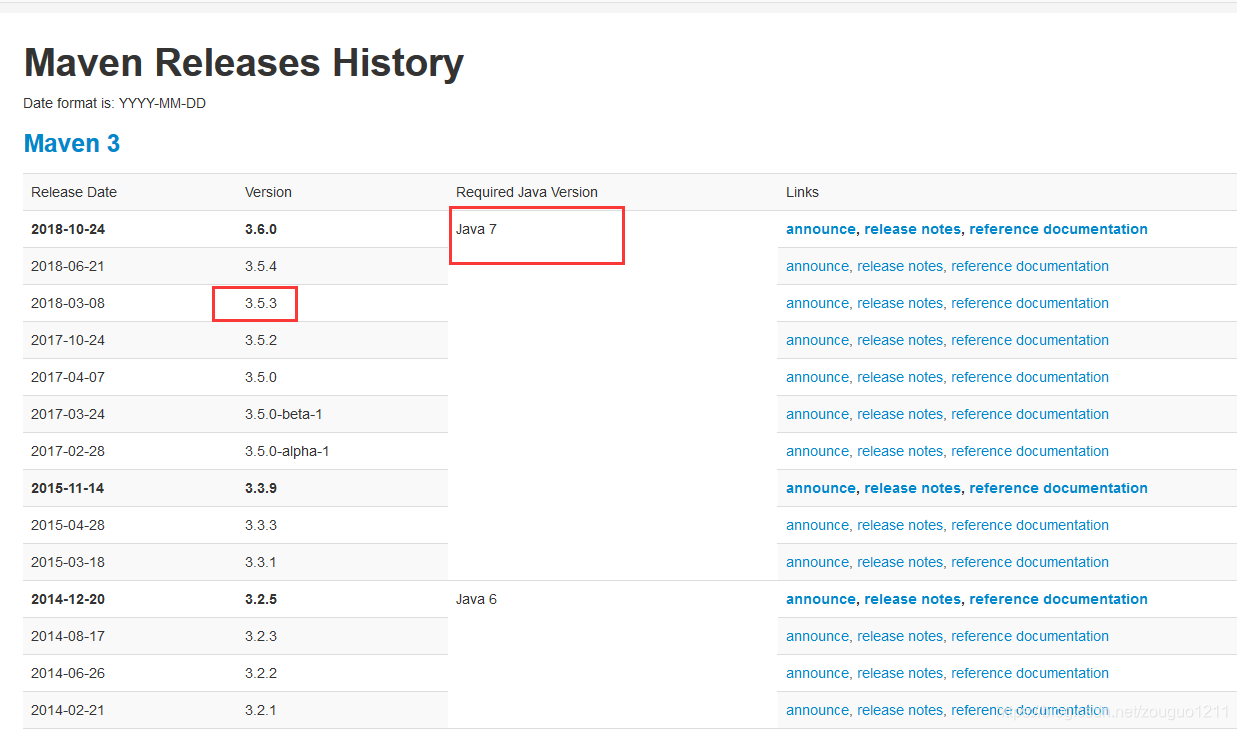Open reference documentation for 3.3.1
Image resolution: width=1237 pixels, height=730 pixels.
pos(1030,562)
